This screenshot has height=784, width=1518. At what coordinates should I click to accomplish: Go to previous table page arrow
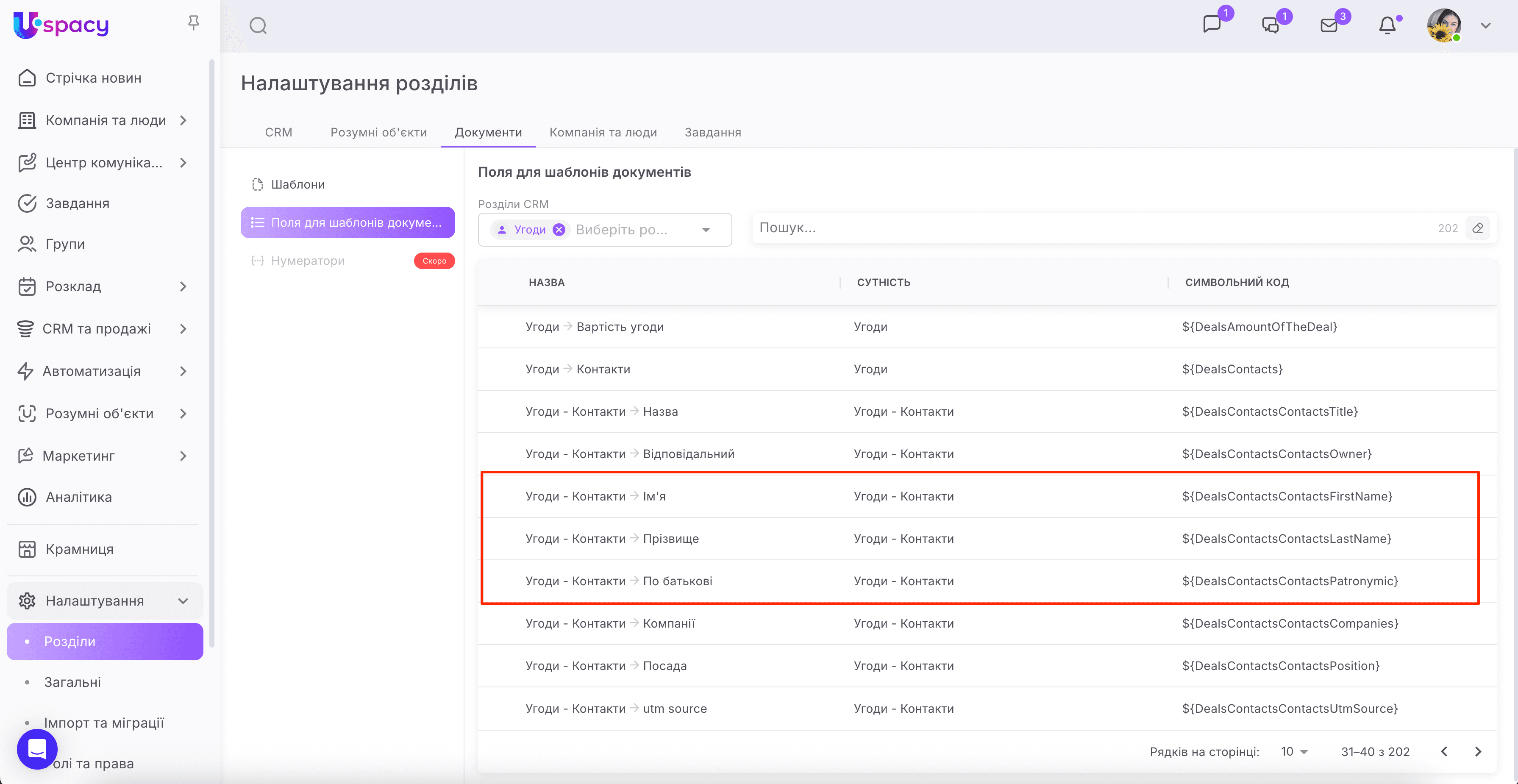[x=1444, y=751]
